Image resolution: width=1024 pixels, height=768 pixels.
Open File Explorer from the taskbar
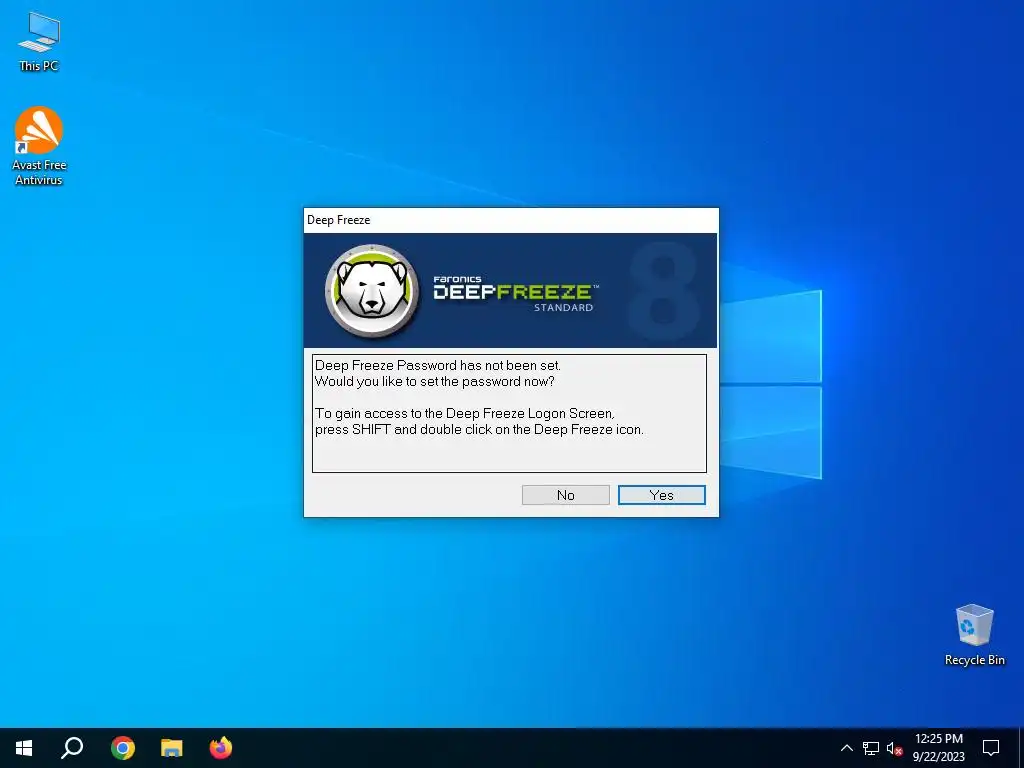tap(172, 748)
